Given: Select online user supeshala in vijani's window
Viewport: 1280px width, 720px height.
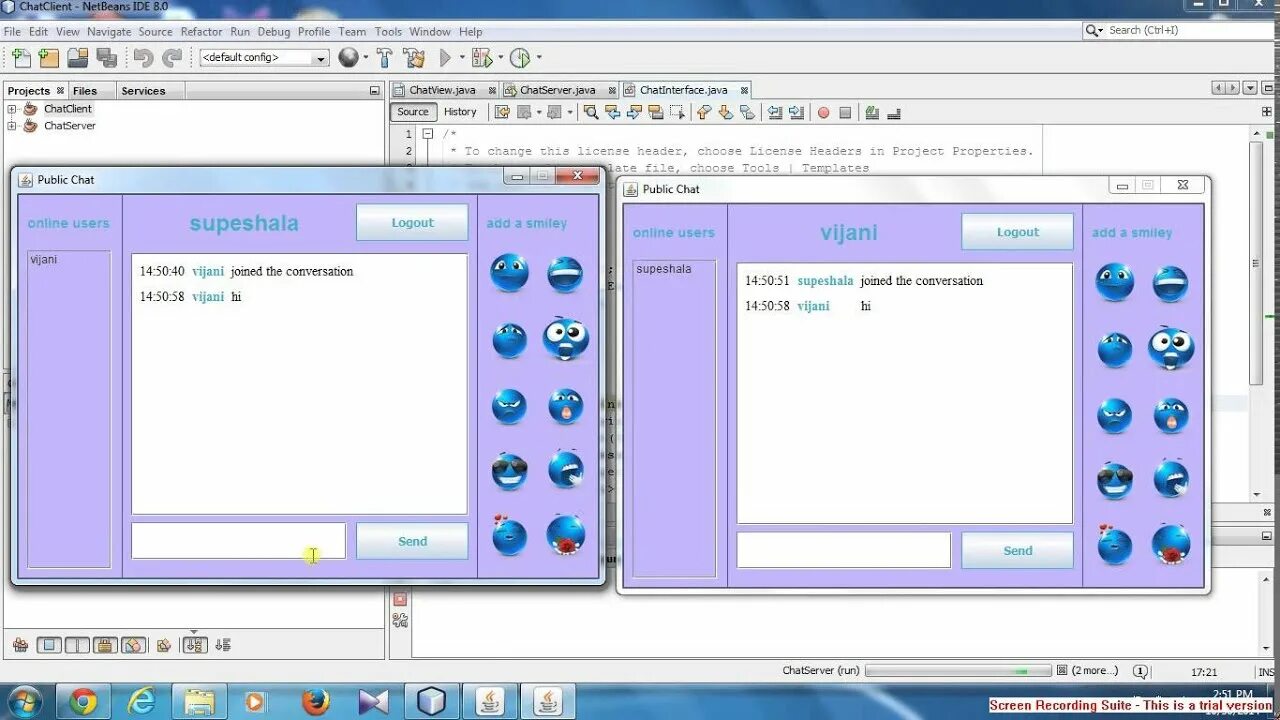Looking at the screenshot, I should [664, 269].
